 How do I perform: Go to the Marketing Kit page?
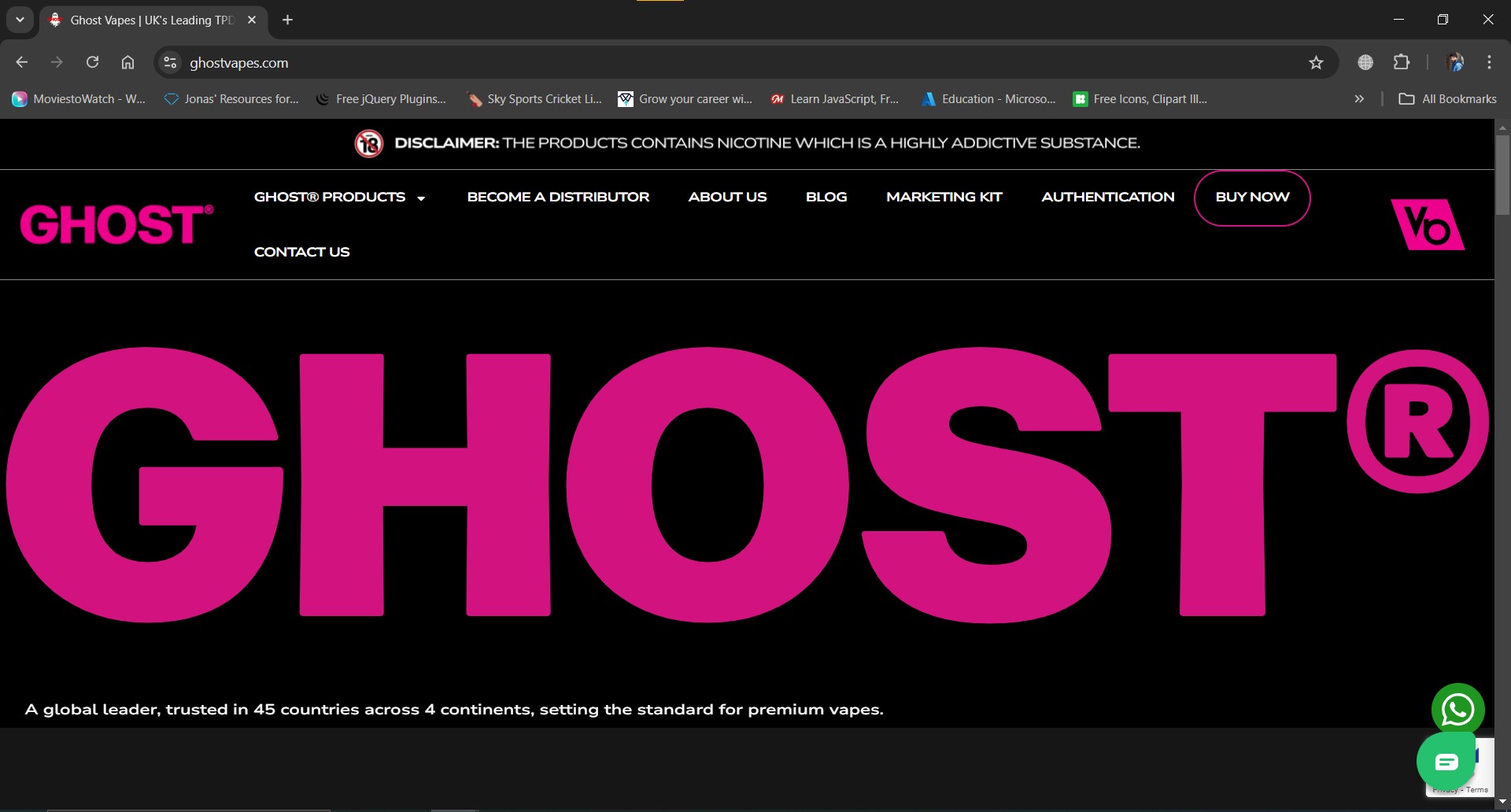click(x=944, y=197)
